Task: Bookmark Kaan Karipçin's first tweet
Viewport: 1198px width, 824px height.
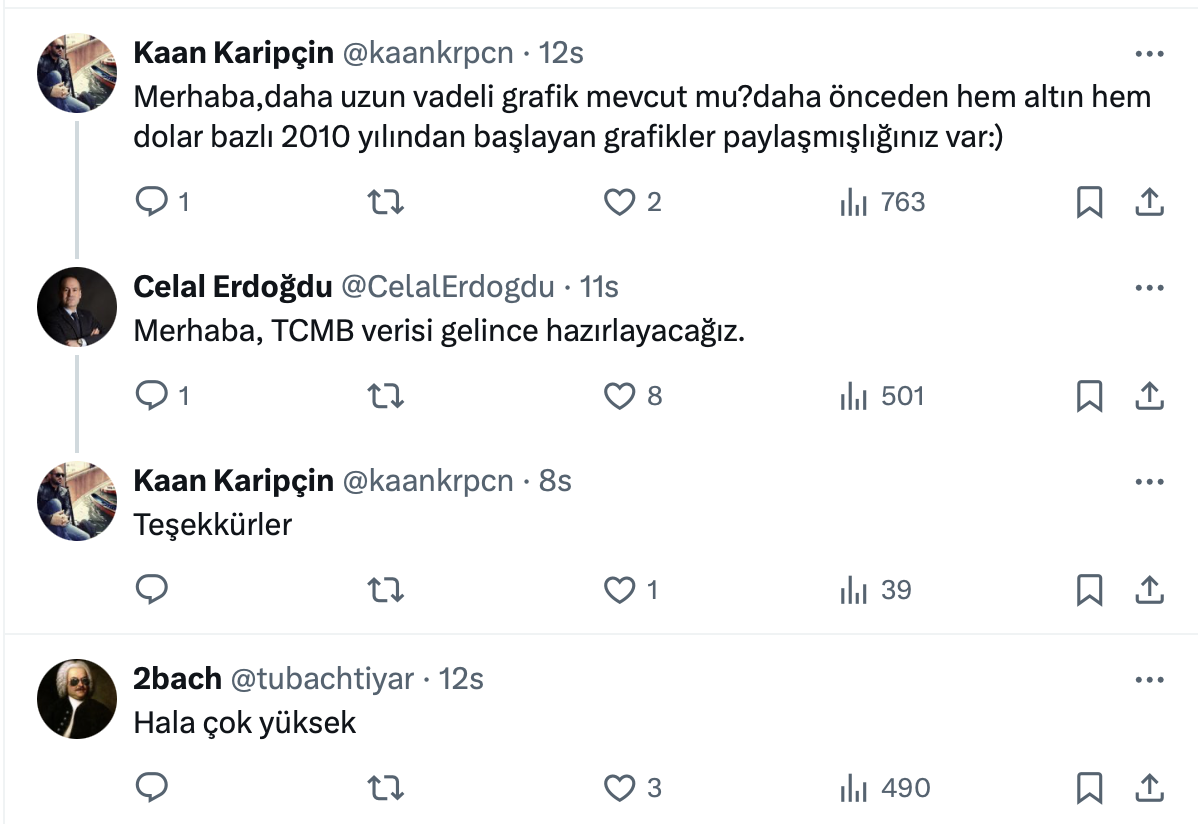Action: [1089, 203]
